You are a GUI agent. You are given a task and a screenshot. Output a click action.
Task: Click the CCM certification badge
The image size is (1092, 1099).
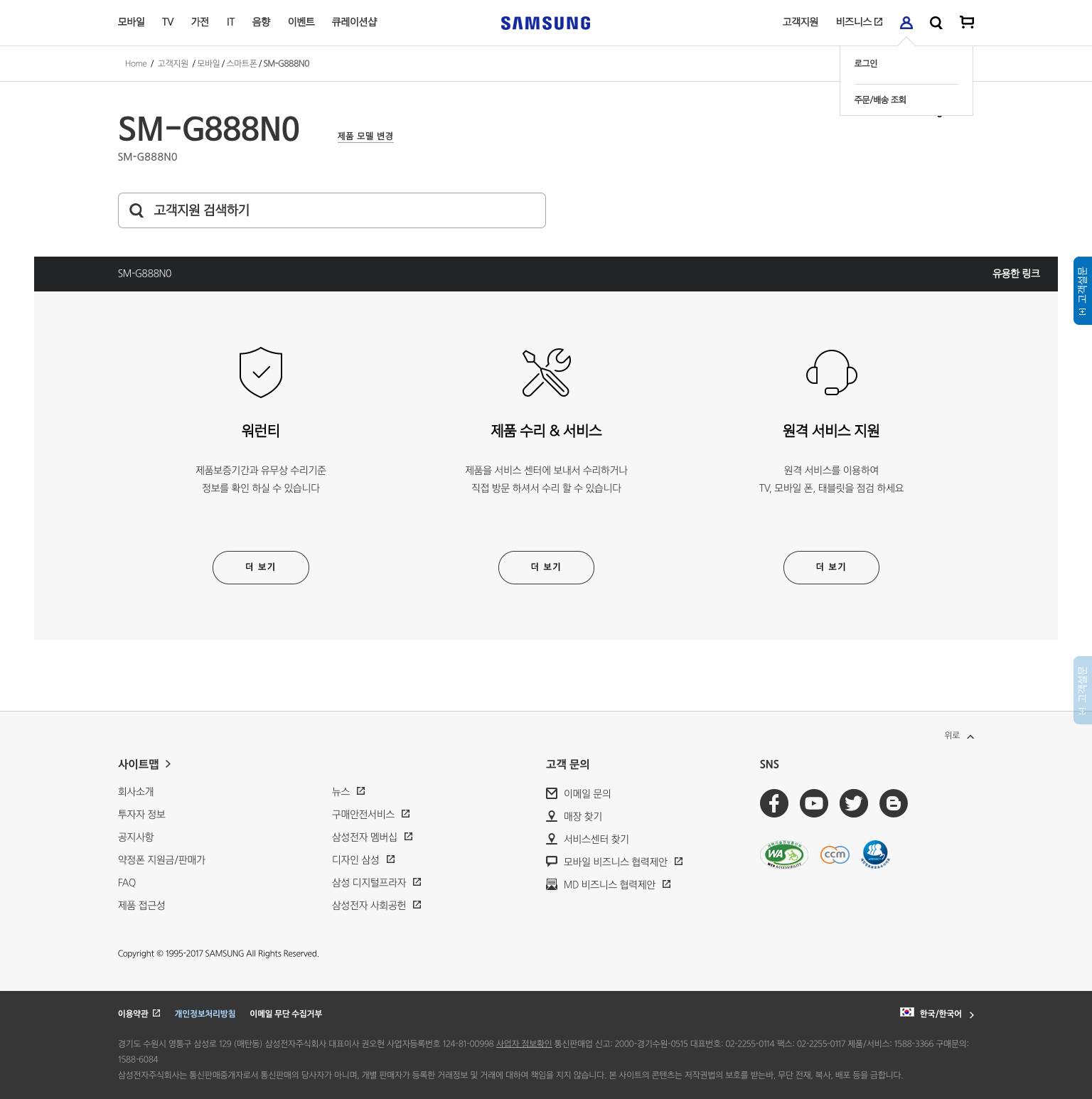835,854
